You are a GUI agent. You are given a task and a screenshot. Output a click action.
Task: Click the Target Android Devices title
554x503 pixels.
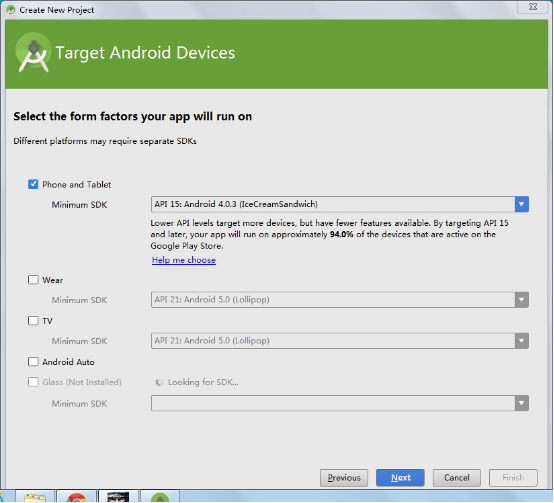pos(145,53)
